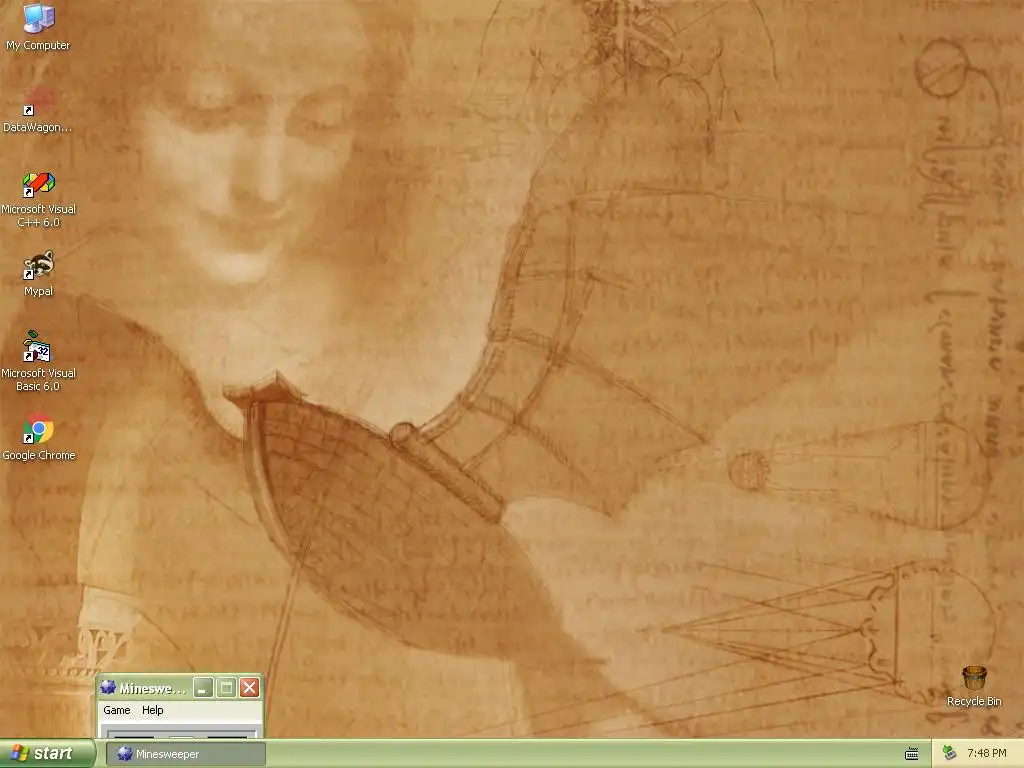Screen dimensions: 1024x768
Task: Select the Mypal browser shortcut
Action: pos(38,274)
